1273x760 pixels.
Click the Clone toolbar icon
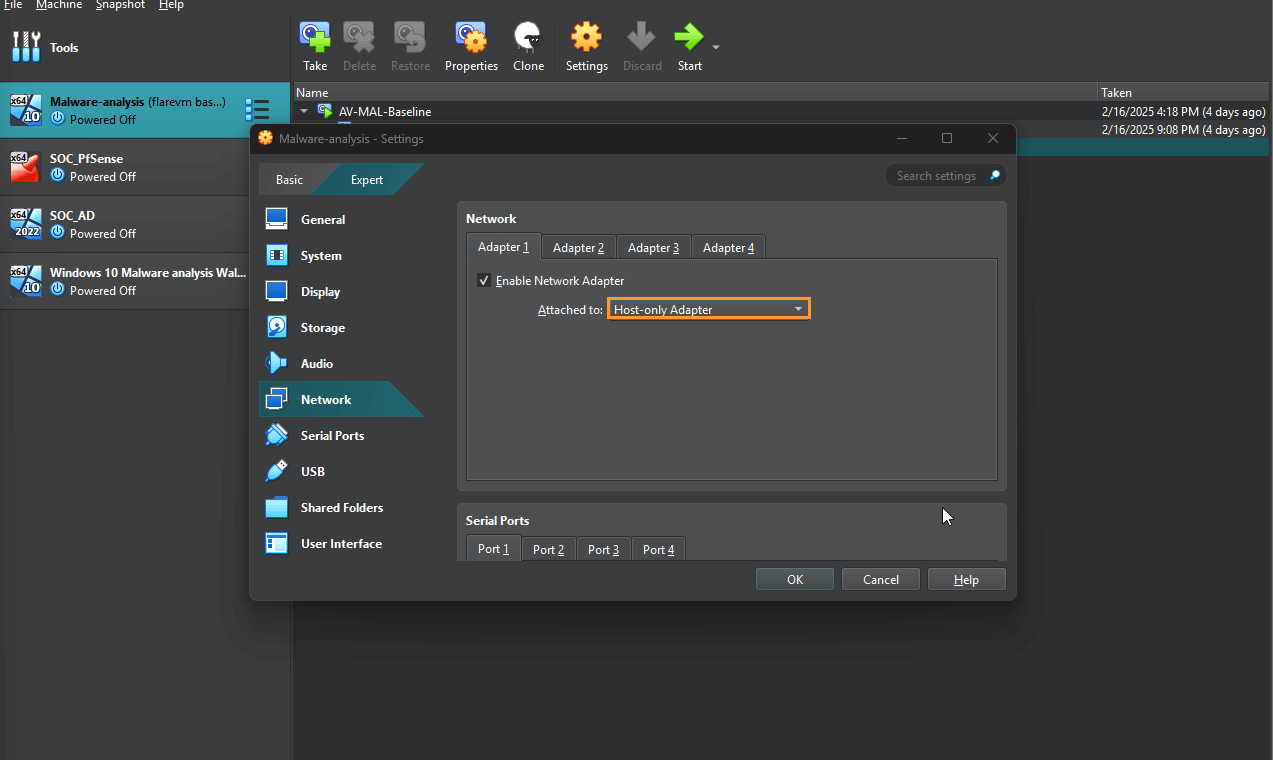coord(528,38)
